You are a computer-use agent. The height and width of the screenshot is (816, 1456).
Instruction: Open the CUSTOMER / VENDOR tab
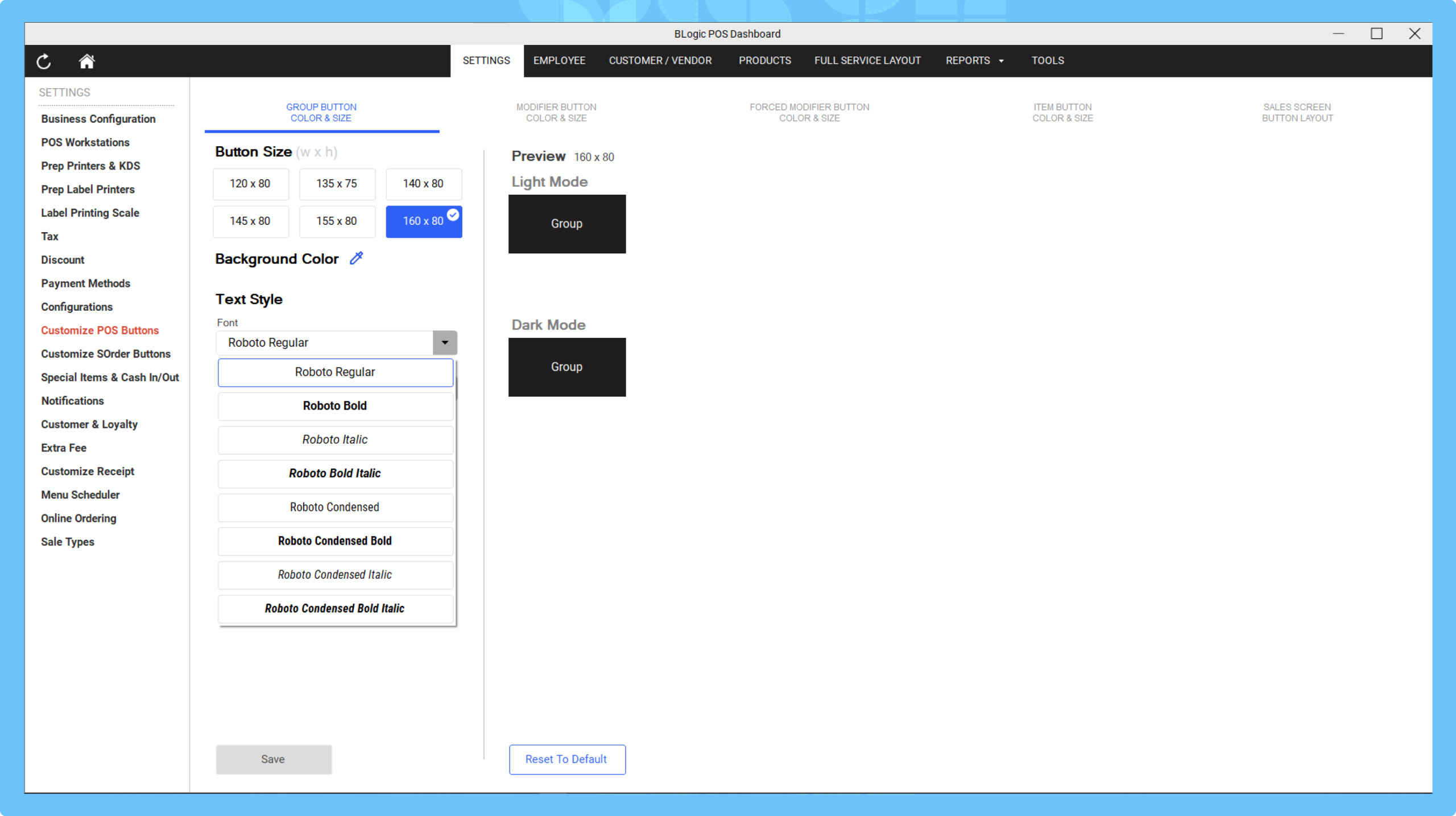point(660,61)
